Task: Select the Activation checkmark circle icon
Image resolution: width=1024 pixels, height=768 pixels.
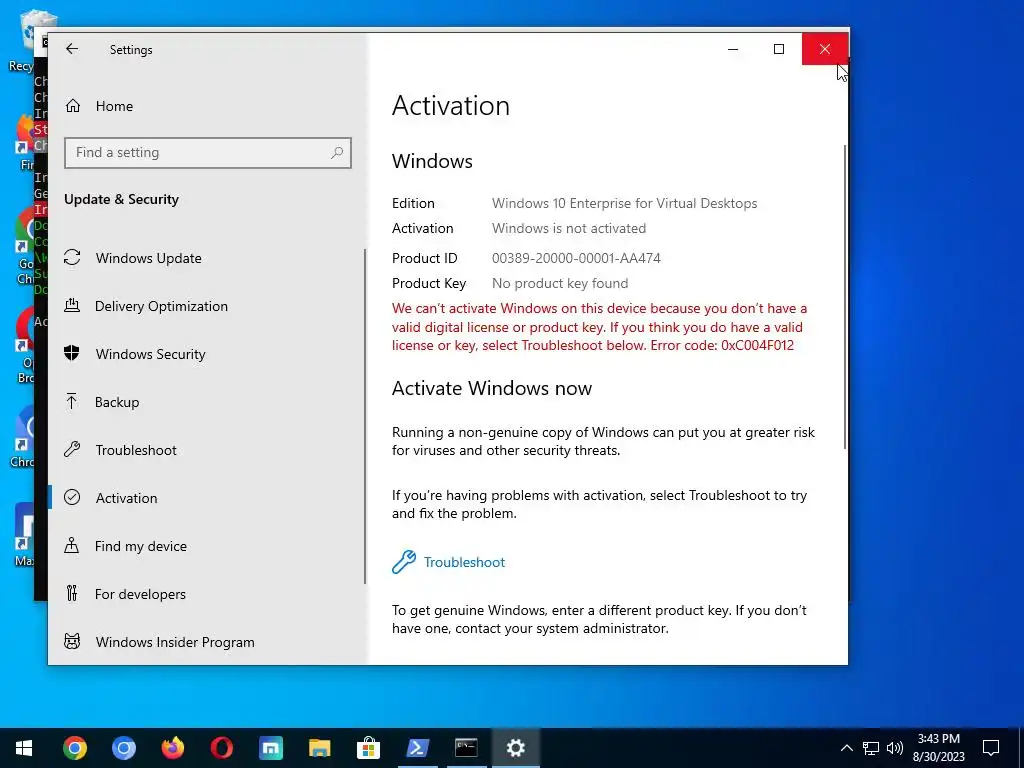Action: (72, 498)
